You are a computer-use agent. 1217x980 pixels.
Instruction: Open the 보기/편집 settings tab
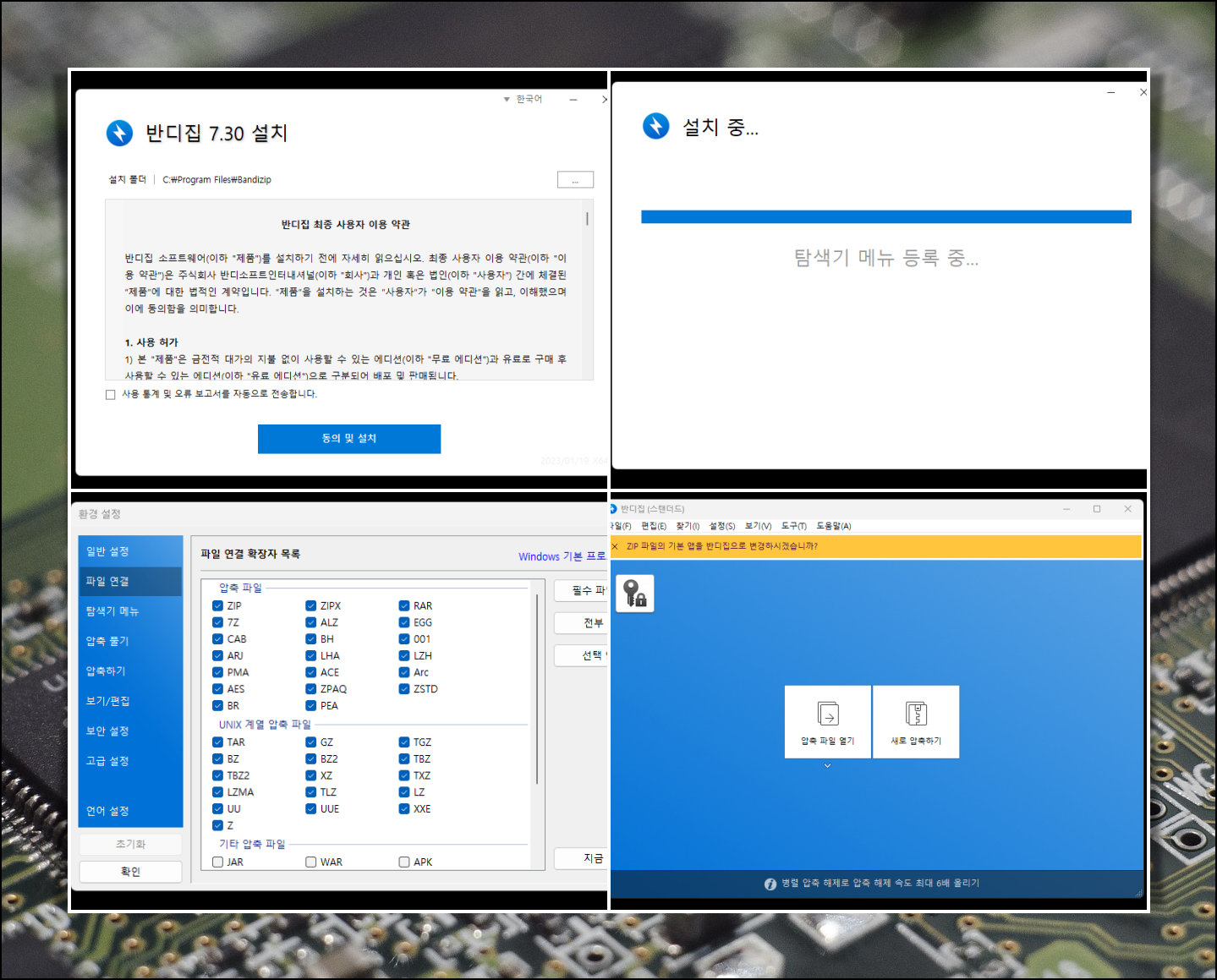[x=130, y=701]
